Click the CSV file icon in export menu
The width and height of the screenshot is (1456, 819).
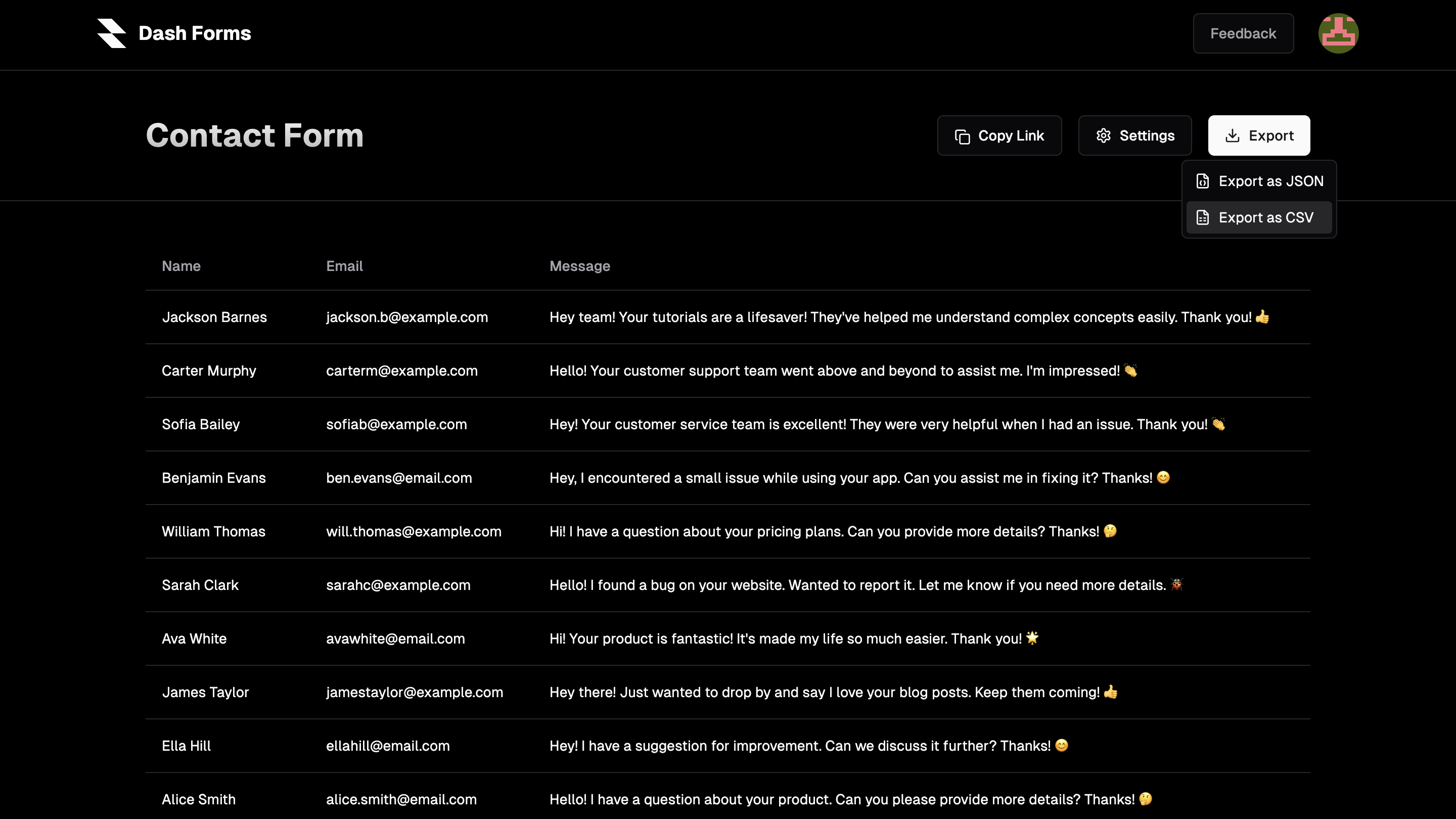pos(1202,217)
